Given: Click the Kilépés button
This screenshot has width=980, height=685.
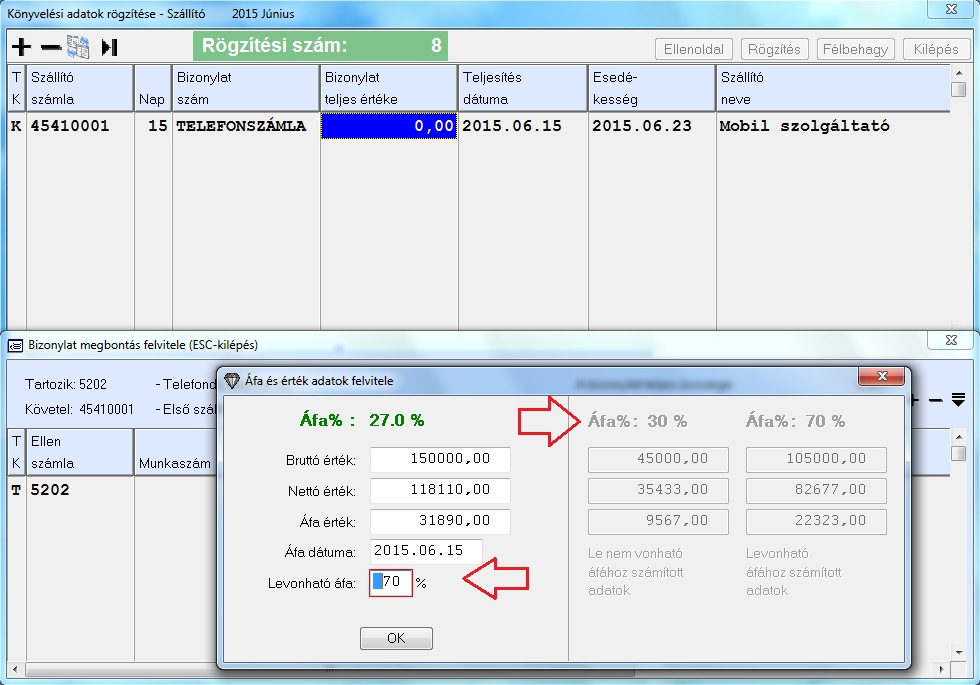Looking at the screenshot, I should coord(936,49).
